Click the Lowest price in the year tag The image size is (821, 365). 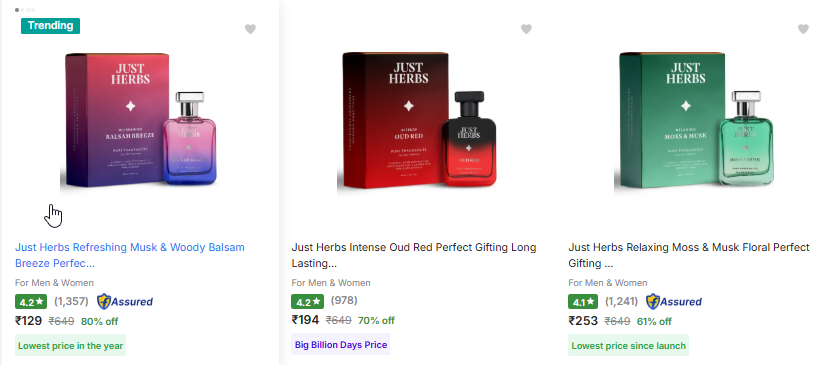coord(71,346)
